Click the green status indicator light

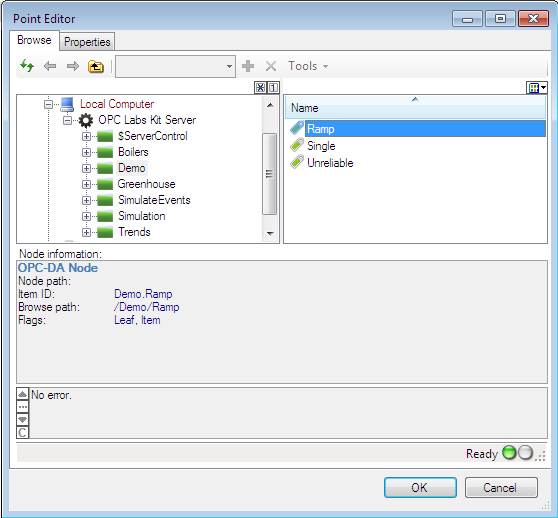[509, 453]
